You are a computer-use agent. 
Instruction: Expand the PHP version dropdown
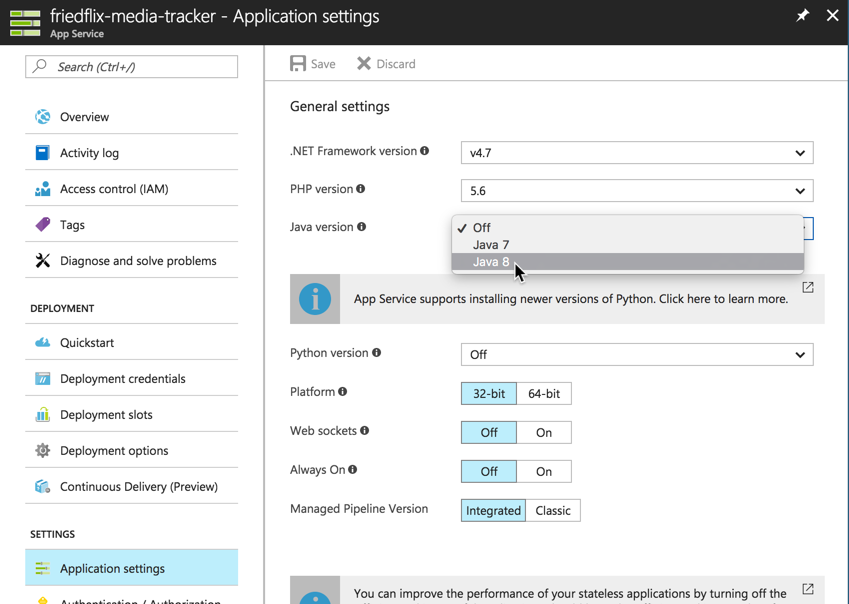(x=637, y=191)
